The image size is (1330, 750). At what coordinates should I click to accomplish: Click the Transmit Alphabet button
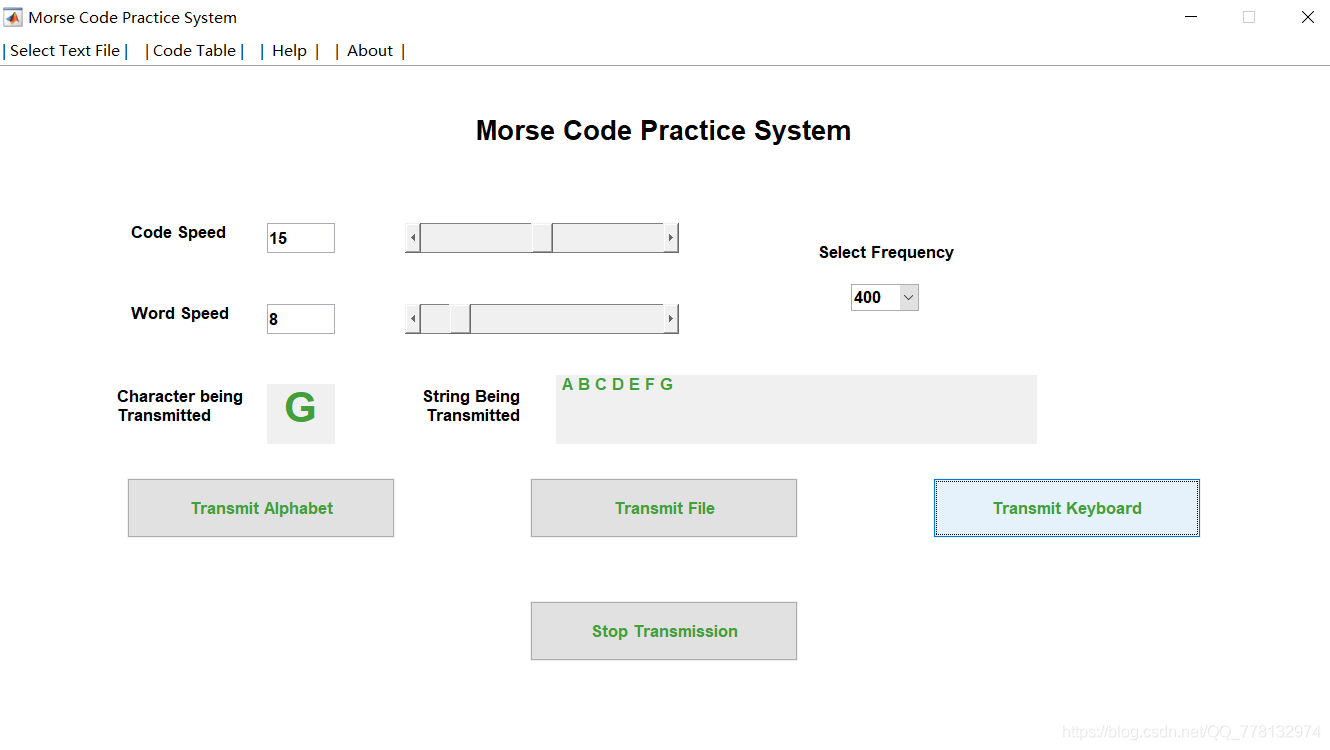(x=261, y=508)
